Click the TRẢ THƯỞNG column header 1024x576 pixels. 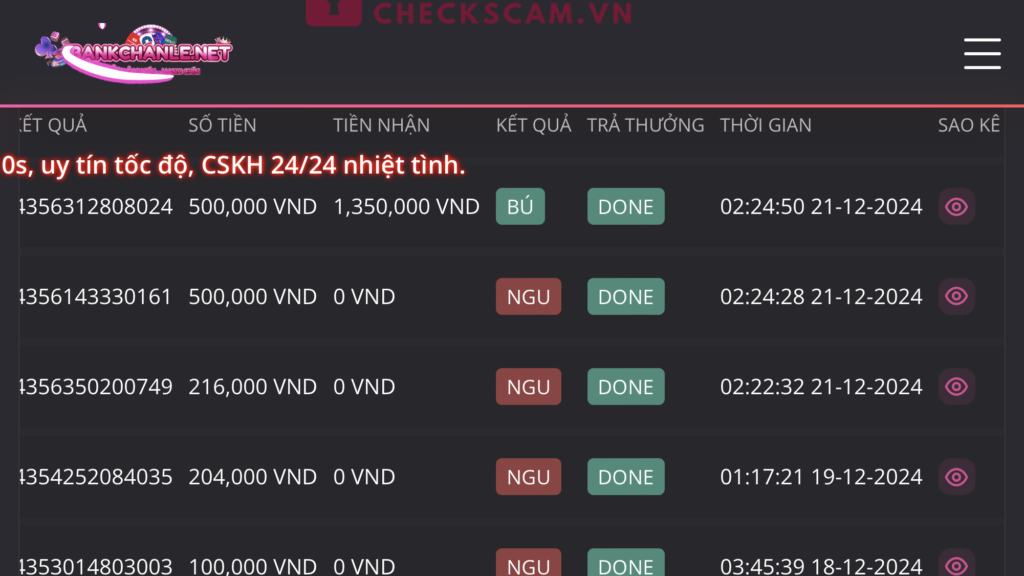tap(645, 125)
